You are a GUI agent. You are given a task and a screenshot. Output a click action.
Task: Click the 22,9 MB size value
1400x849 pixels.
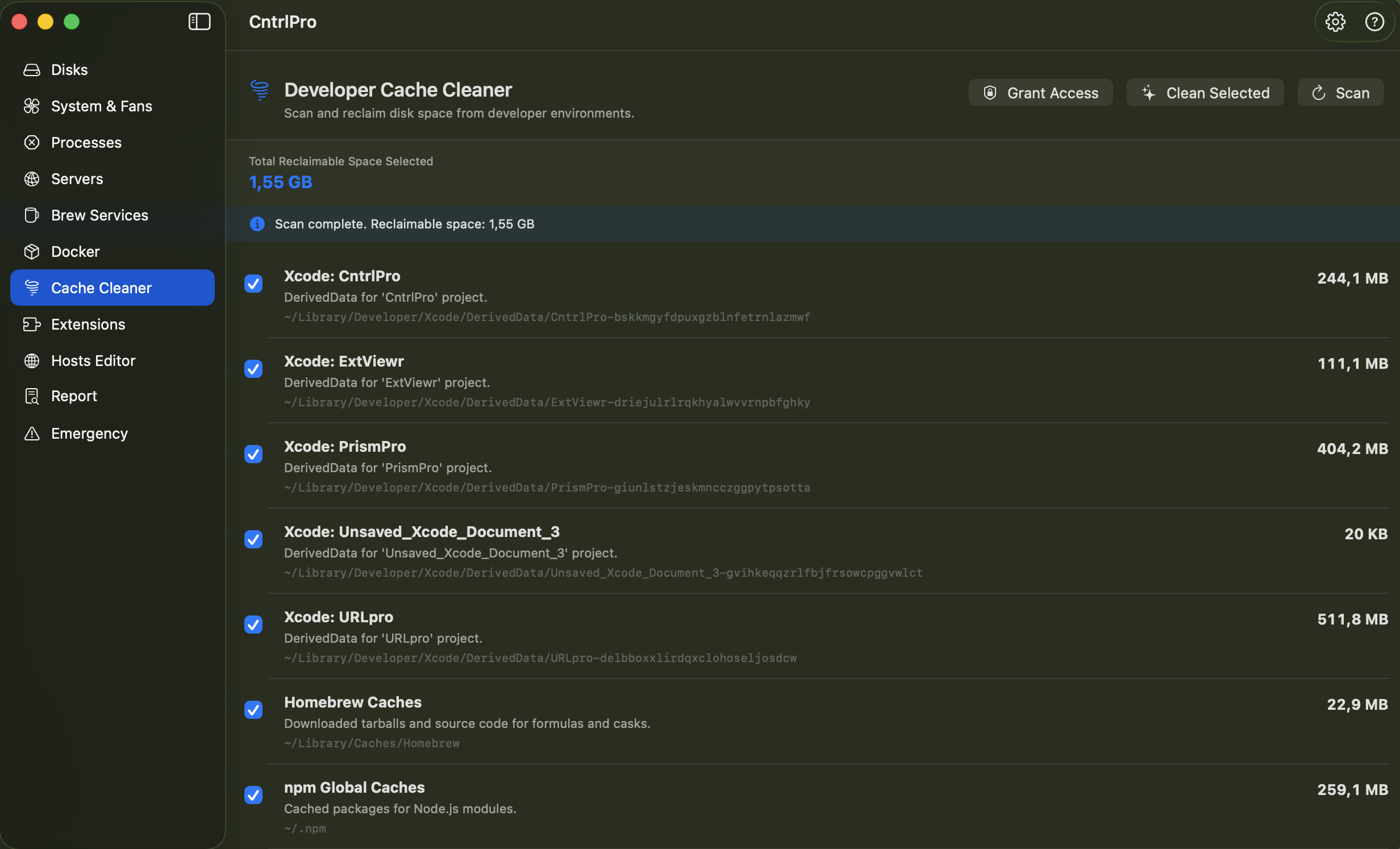(x=1357, y=705)
